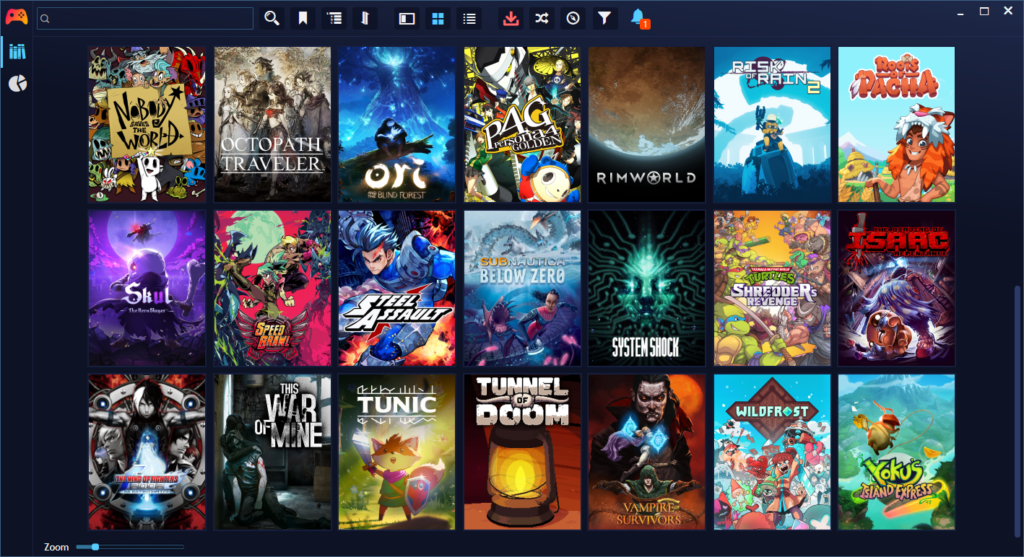
Task: Open the Statistics pie chart view
Action: click(x=16, y=83)
